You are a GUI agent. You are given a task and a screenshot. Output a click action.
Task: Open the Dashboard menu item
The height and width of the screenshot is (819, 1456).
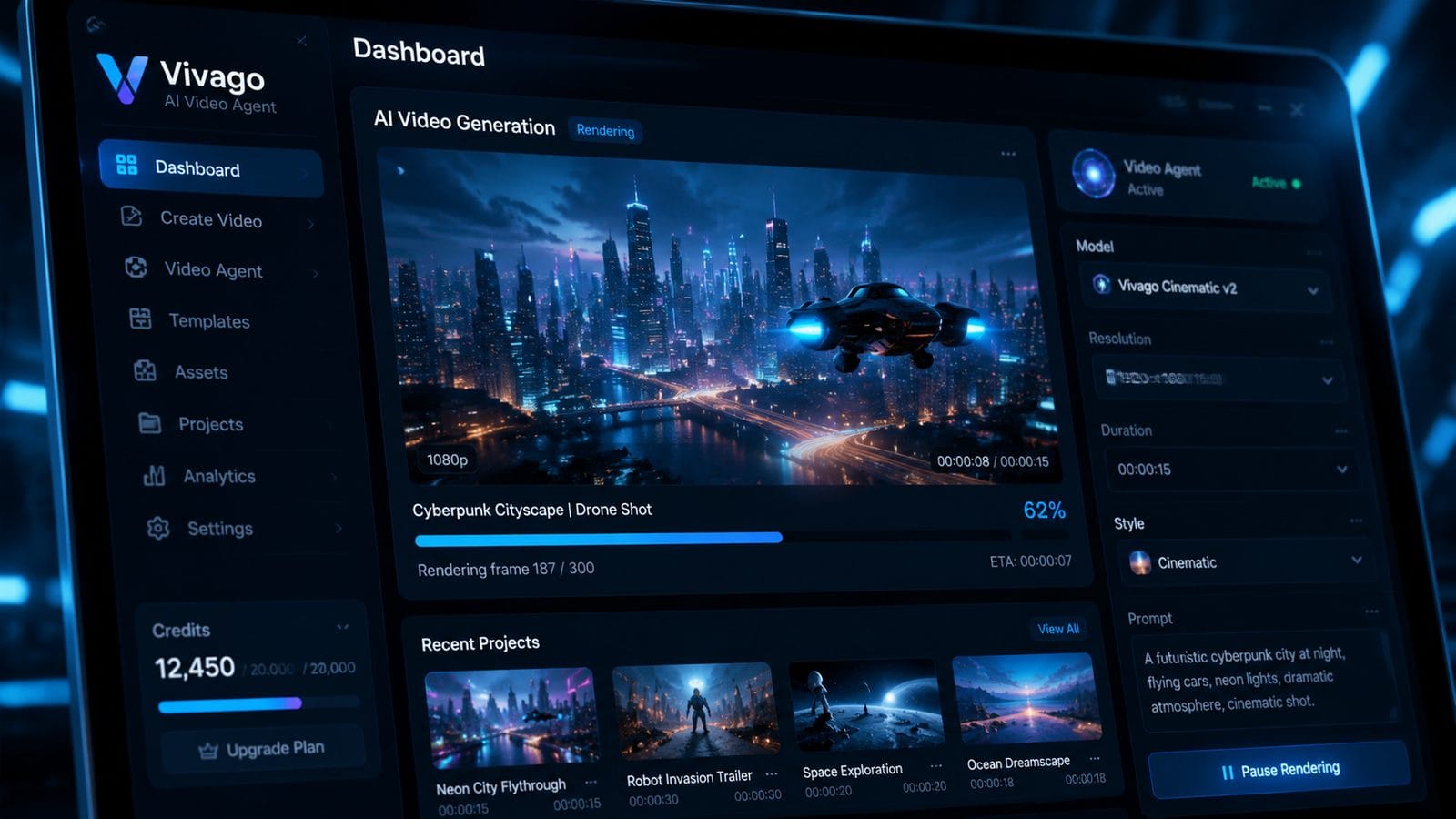(x=211, y=168)
